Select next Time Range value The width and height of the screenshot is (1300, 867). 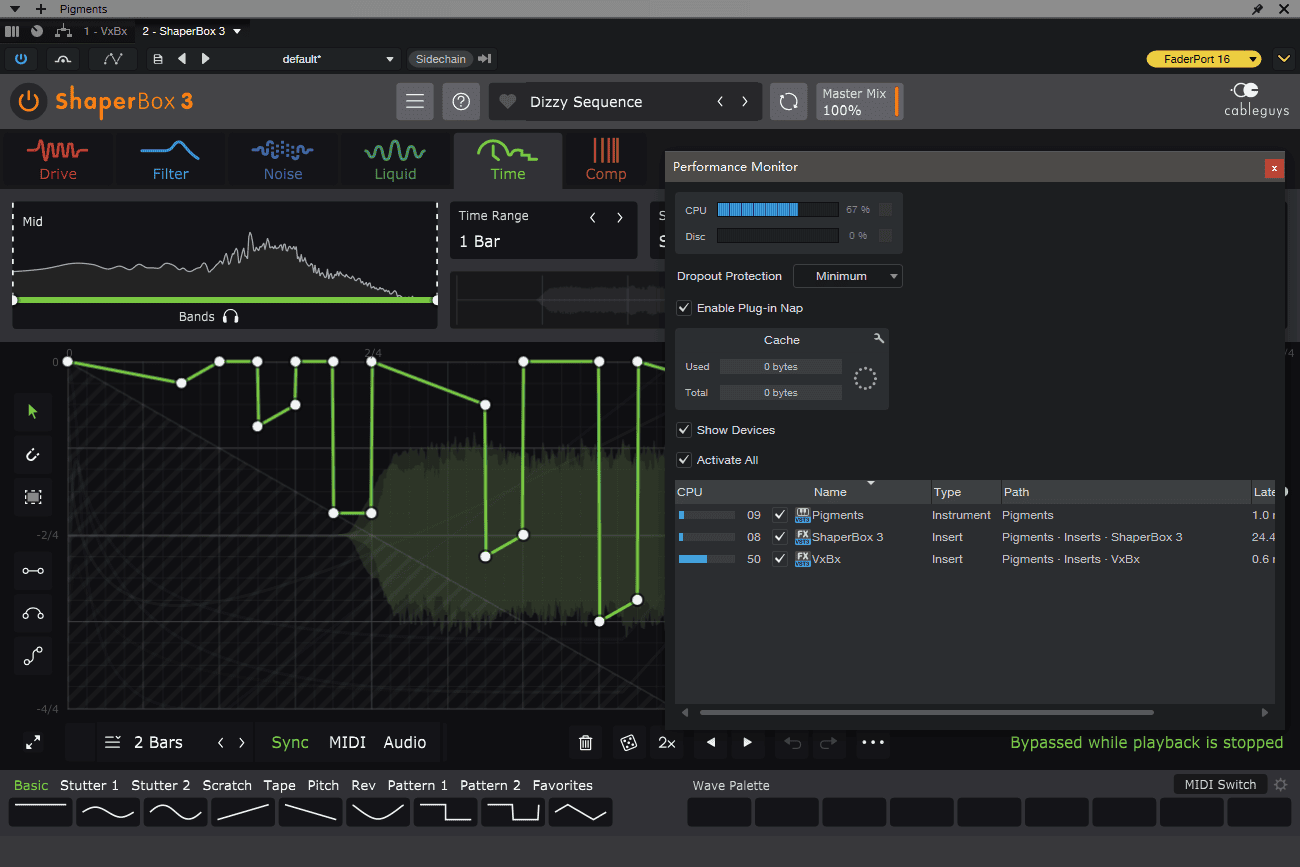[x=620, y=217]
